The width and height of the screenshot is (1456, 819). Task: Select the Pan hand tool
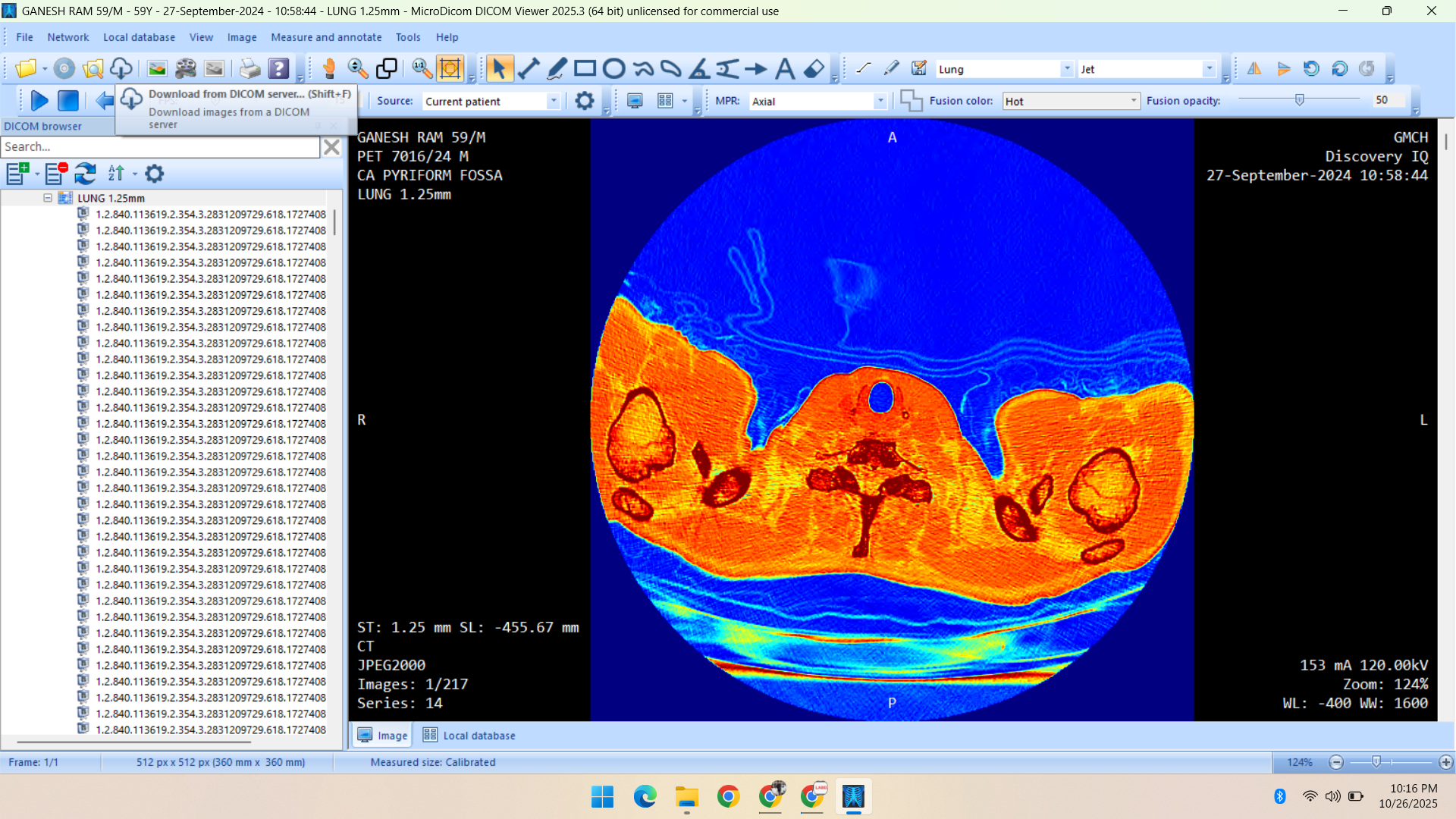[329, 69]
